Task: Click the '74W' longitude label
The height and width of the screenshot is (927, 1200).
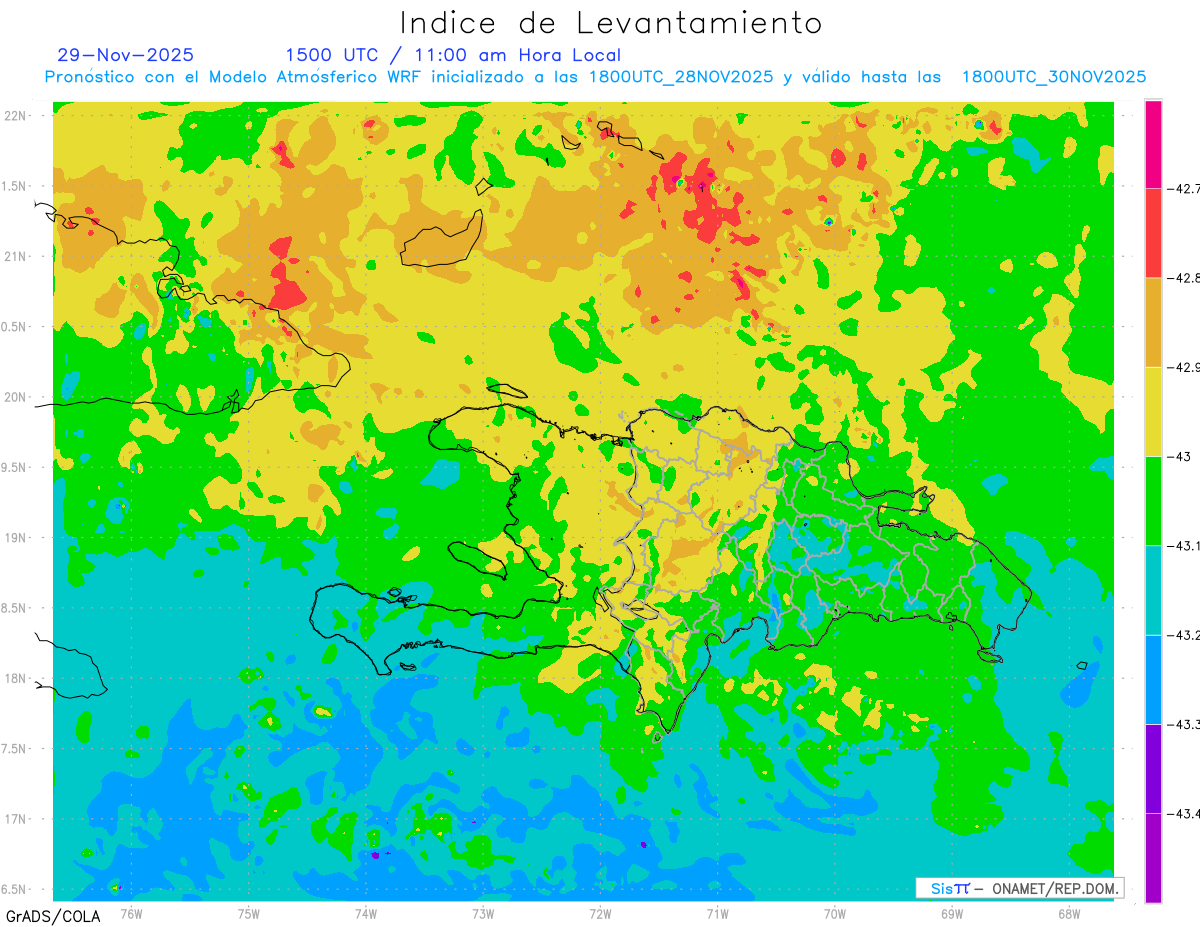Action: (x=366, y=914)
